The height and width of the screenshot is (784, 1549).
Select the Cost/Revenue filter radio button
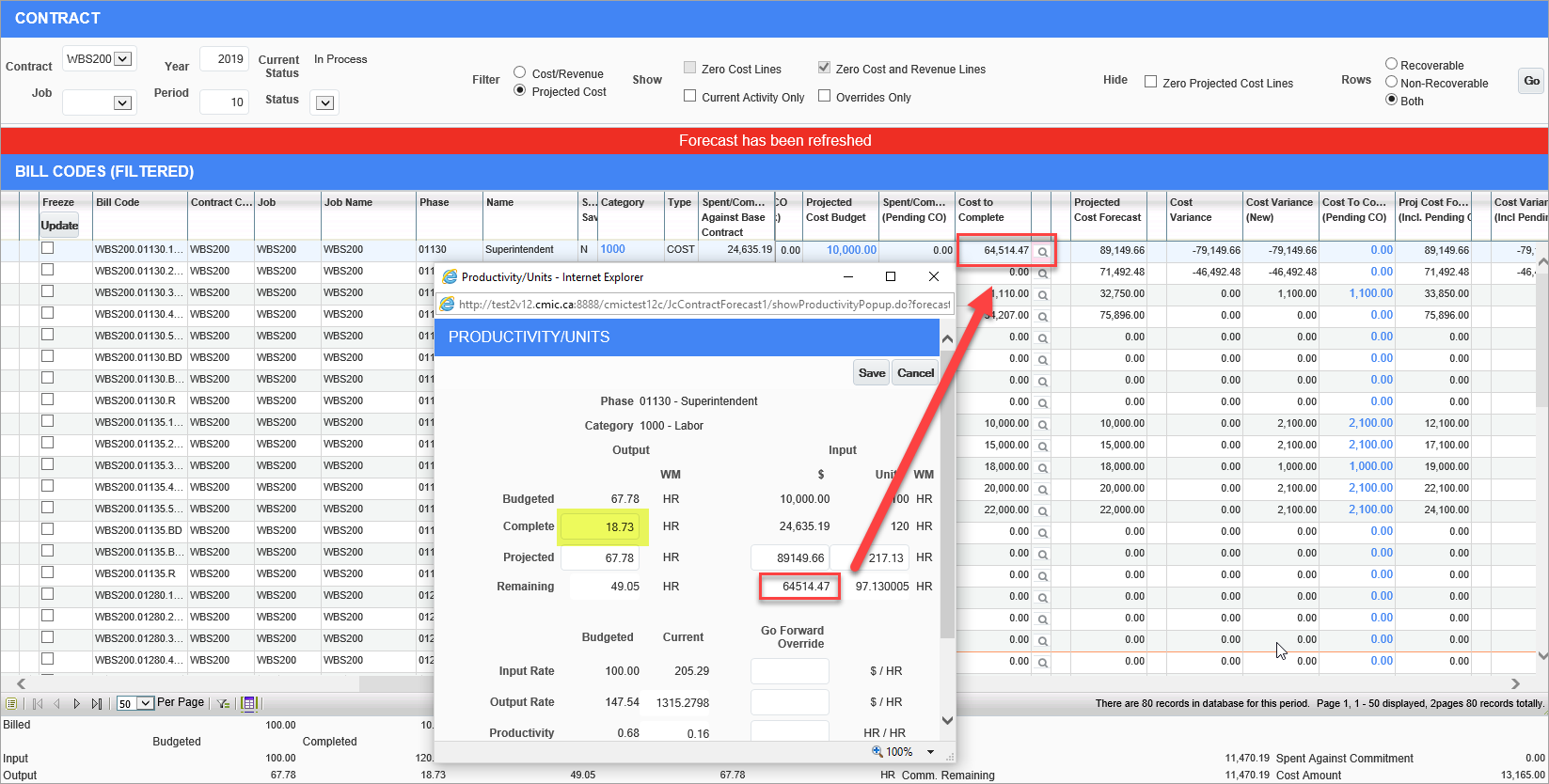[519, 72]
